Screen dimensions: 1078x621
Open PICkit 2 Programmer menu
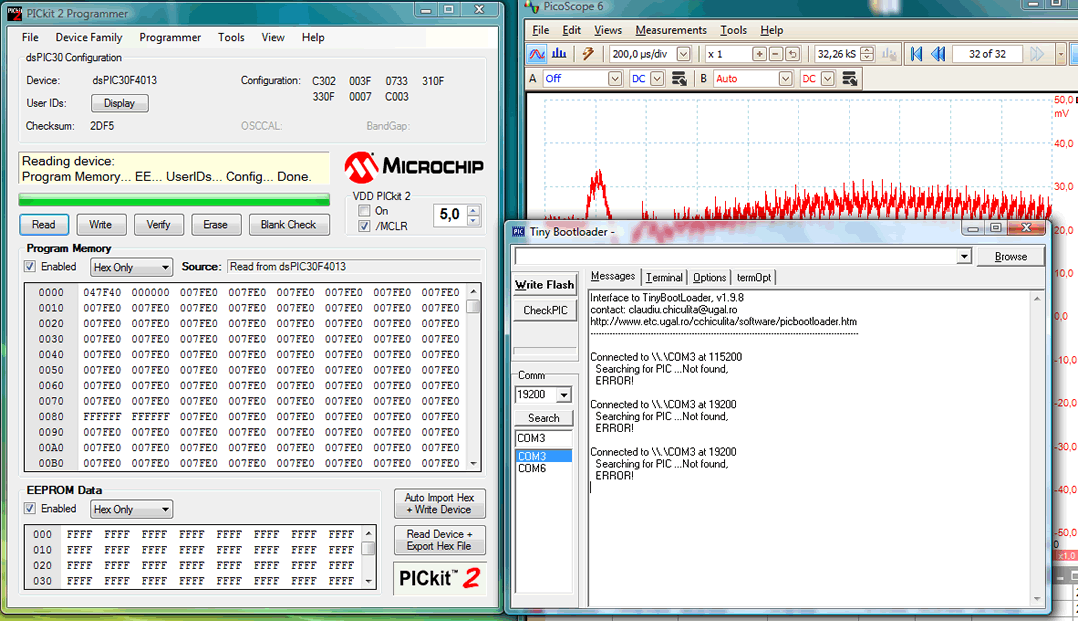[170, 37]
